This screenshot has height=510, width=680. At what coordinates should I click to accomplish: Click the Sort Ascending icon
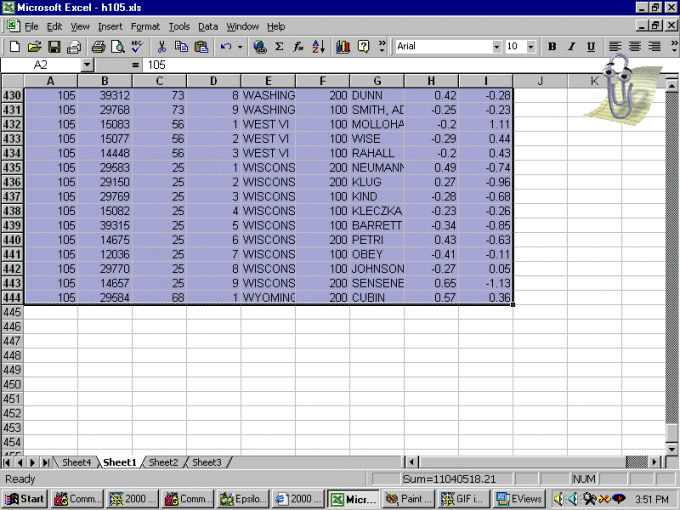pos(318,46)
